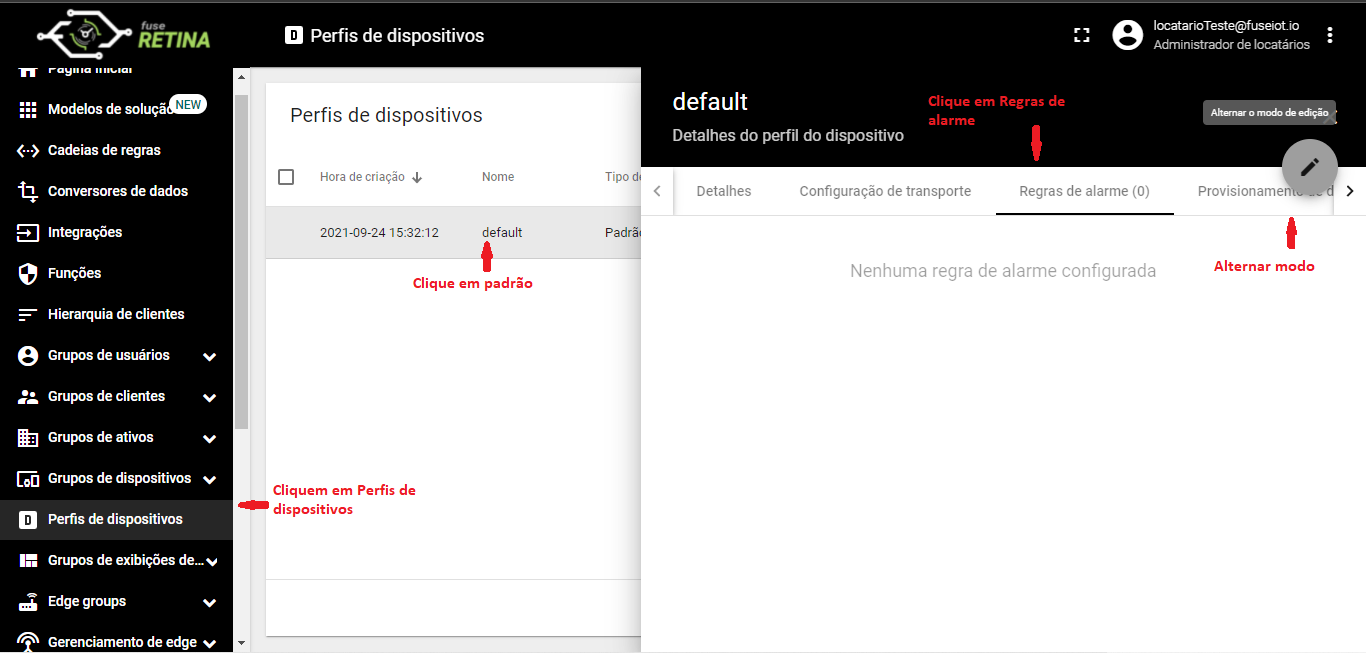Click the Padrão type cell
The height and width of the screenshot is (653, 1366).
pyautogui.click(x=622, y=232)
